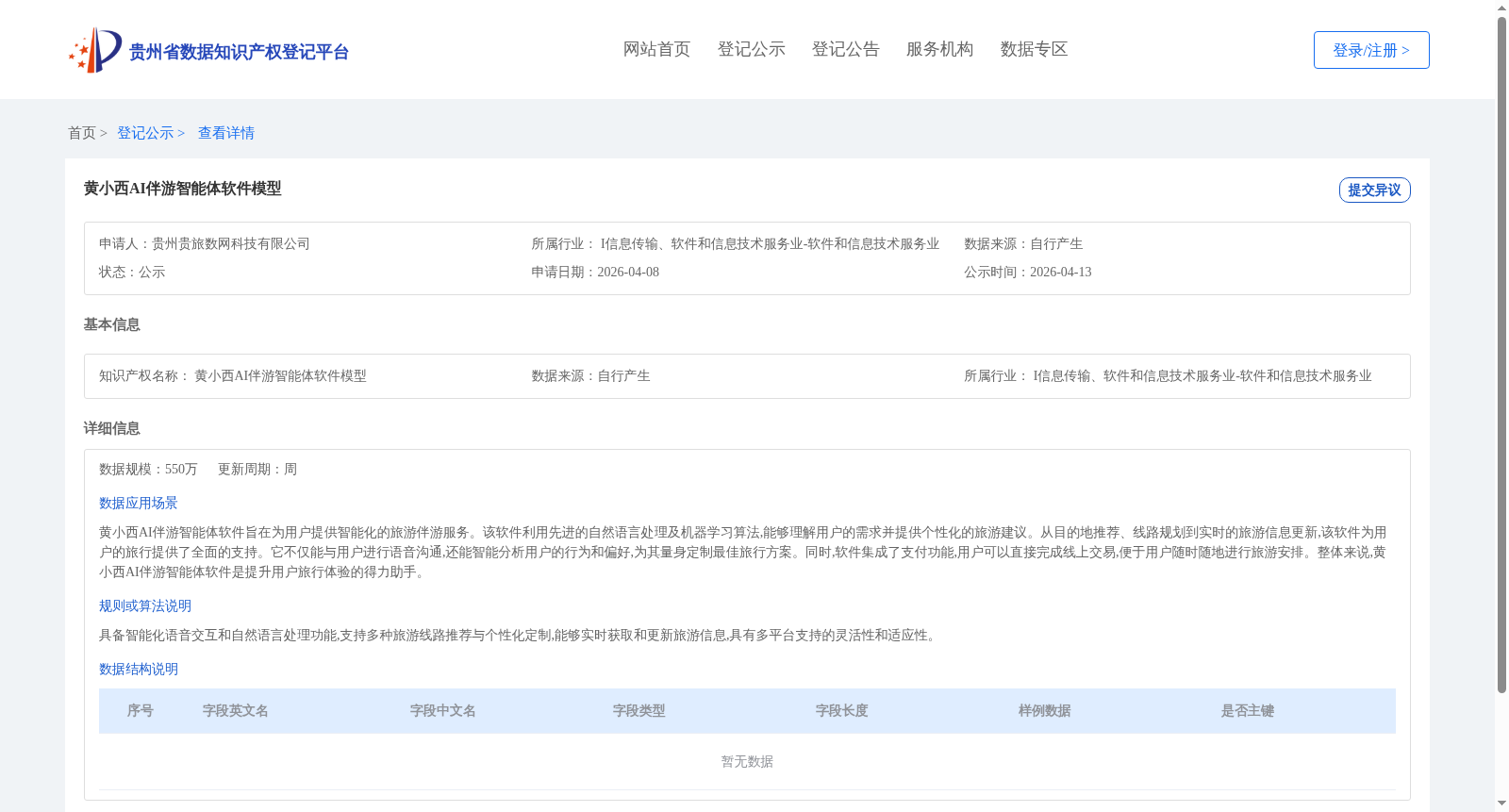The image size is (1509, 812).
Task: Select the 服务机构 menu item
Action: click(939, 49)
